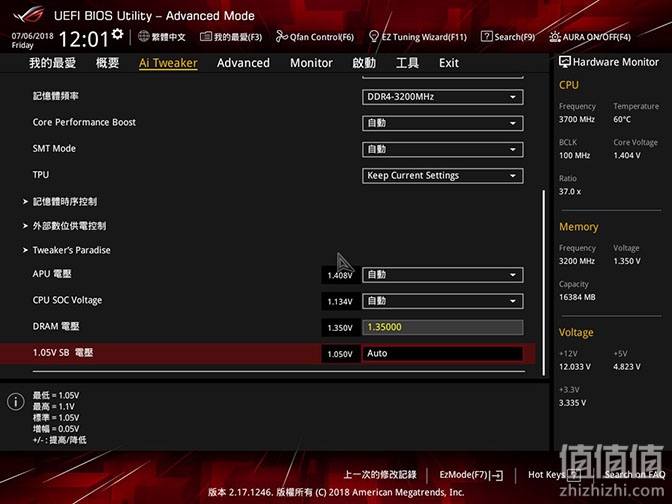Click the APU 電壓 label

[52, 274]
